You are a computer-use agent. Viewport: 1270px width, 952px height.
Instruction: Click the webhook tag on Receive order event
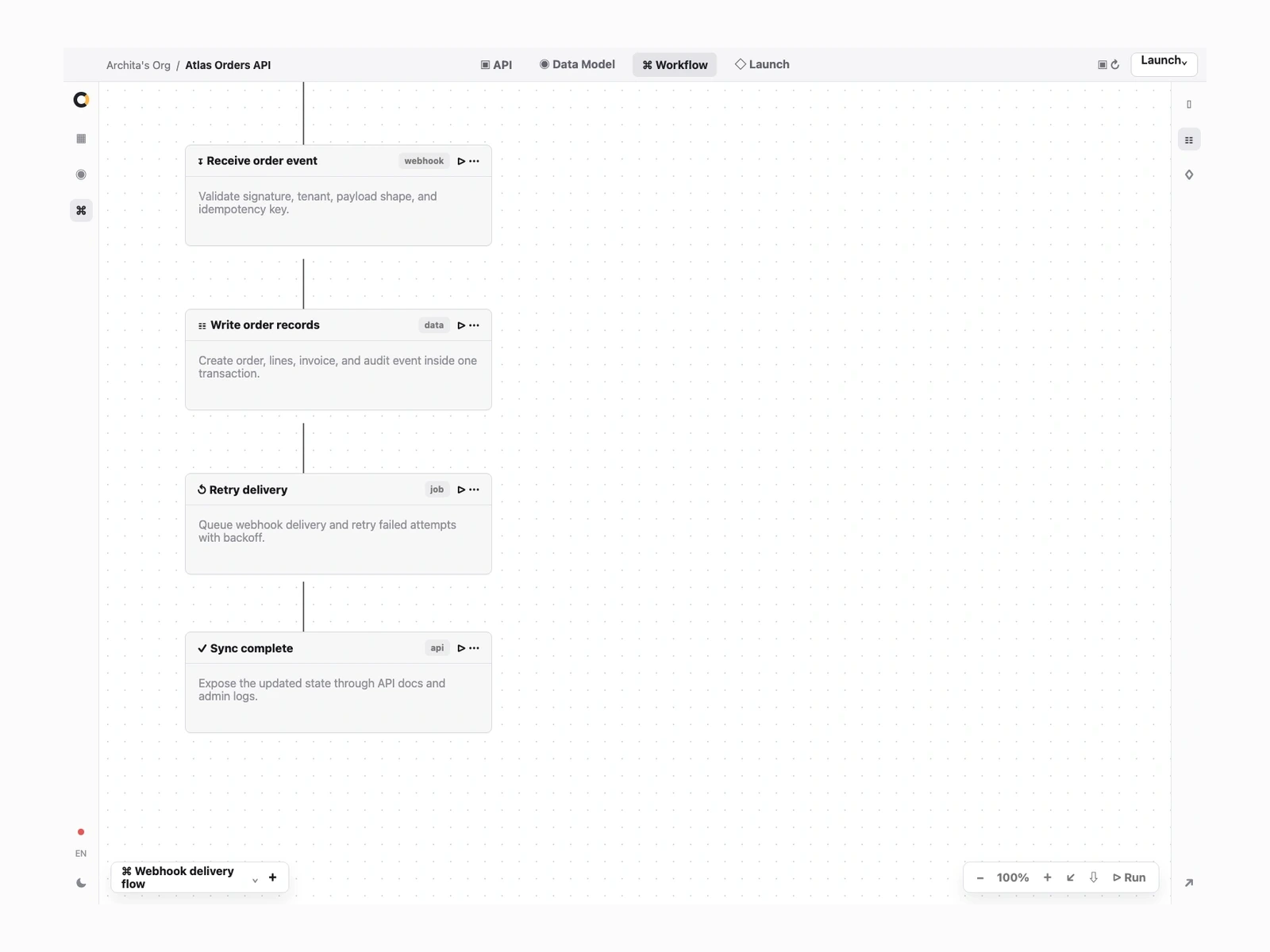[x=424, y=161]
